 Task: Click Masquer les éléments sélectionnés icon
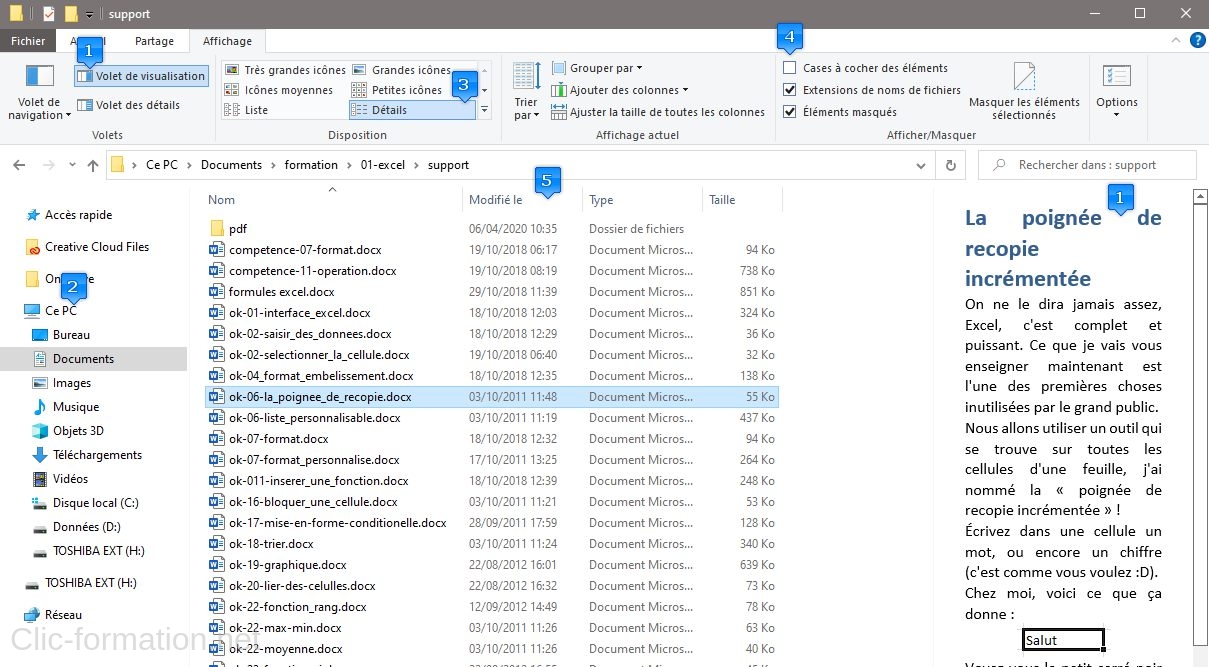[1024, 78]
